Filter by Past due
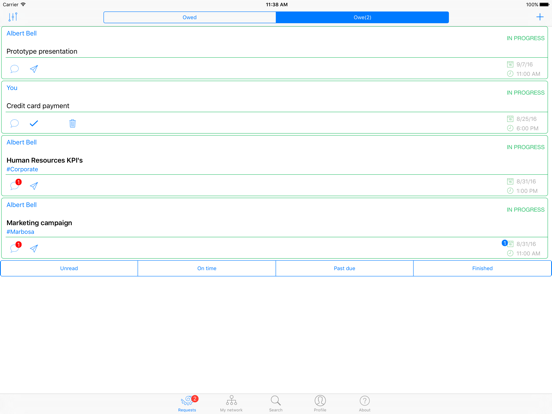This screenshot has width=552, height=414. click(x=344, y=268)
